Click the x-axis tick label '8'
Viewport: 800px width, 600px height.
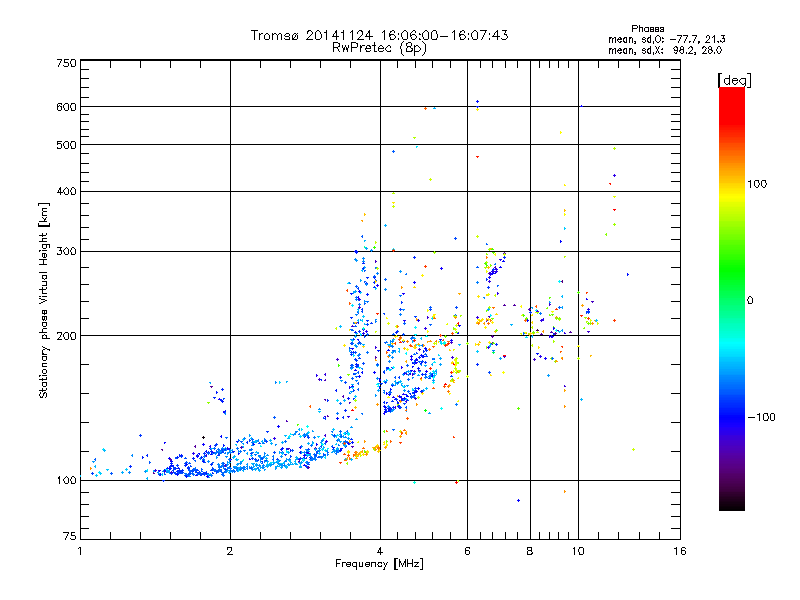coord(530,551)
